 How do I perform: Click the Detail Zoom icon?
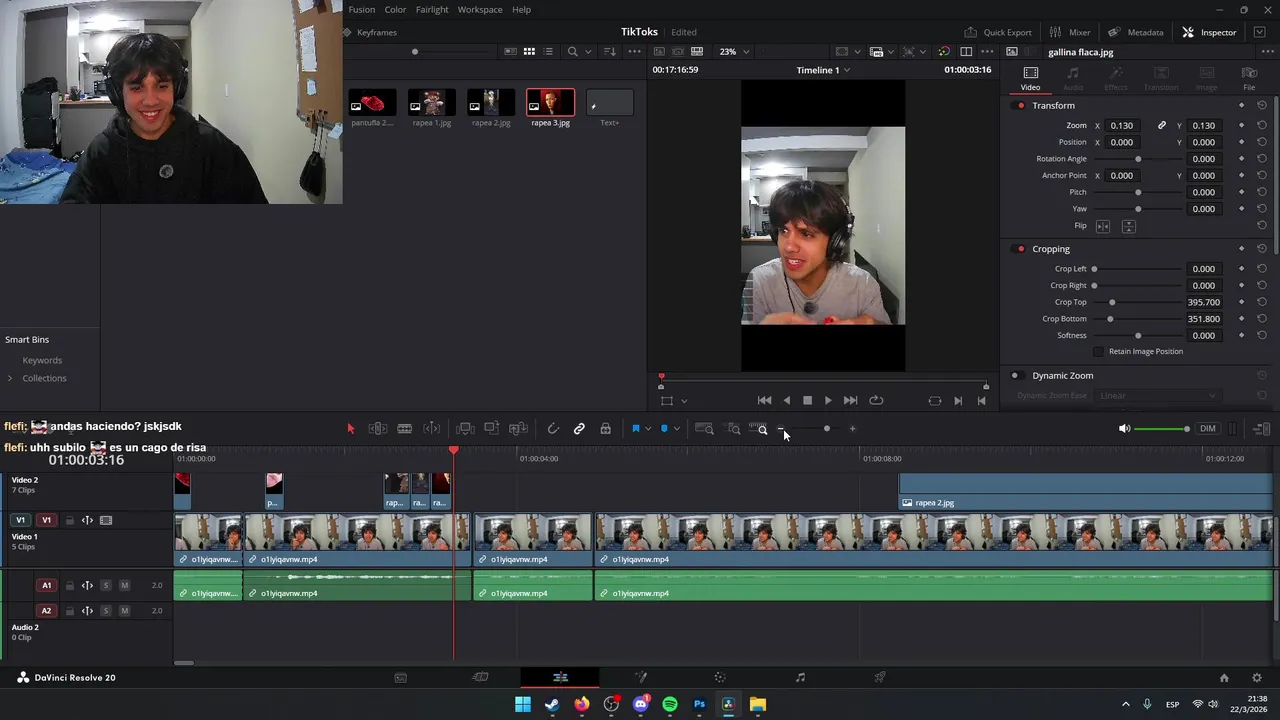[x=733, y=429]
